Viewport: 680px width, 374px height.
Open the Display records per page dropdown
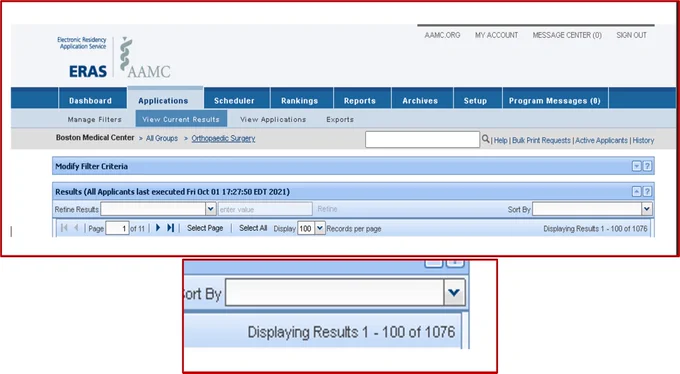point(319,228)
